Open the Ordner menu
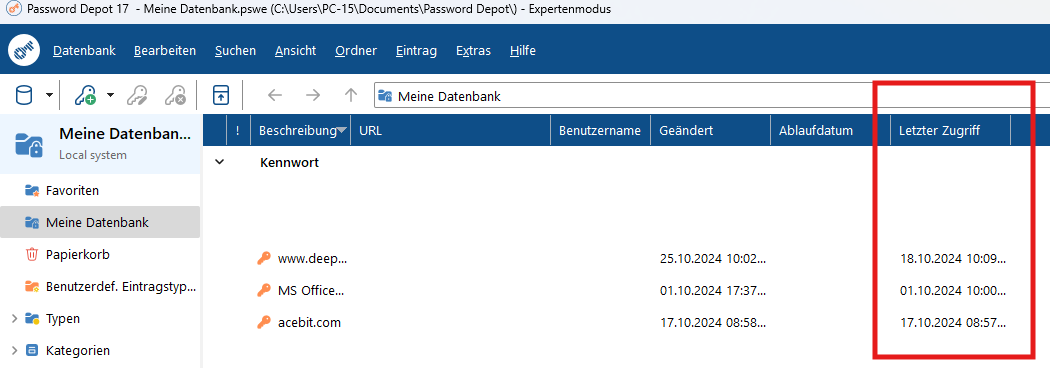Screen dimensions: 1050x368 [356, 51]
